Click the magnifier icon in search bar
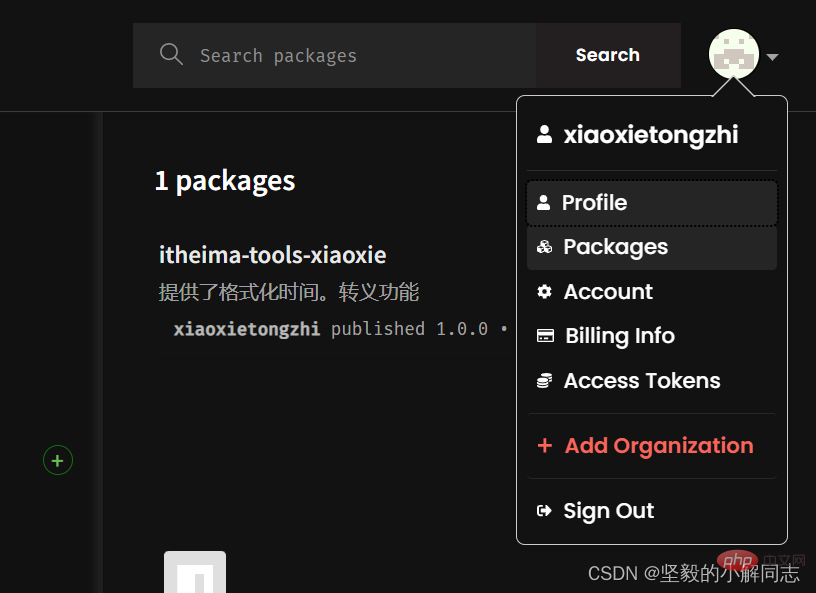This screenshot has height=593, width=816. 171,54
